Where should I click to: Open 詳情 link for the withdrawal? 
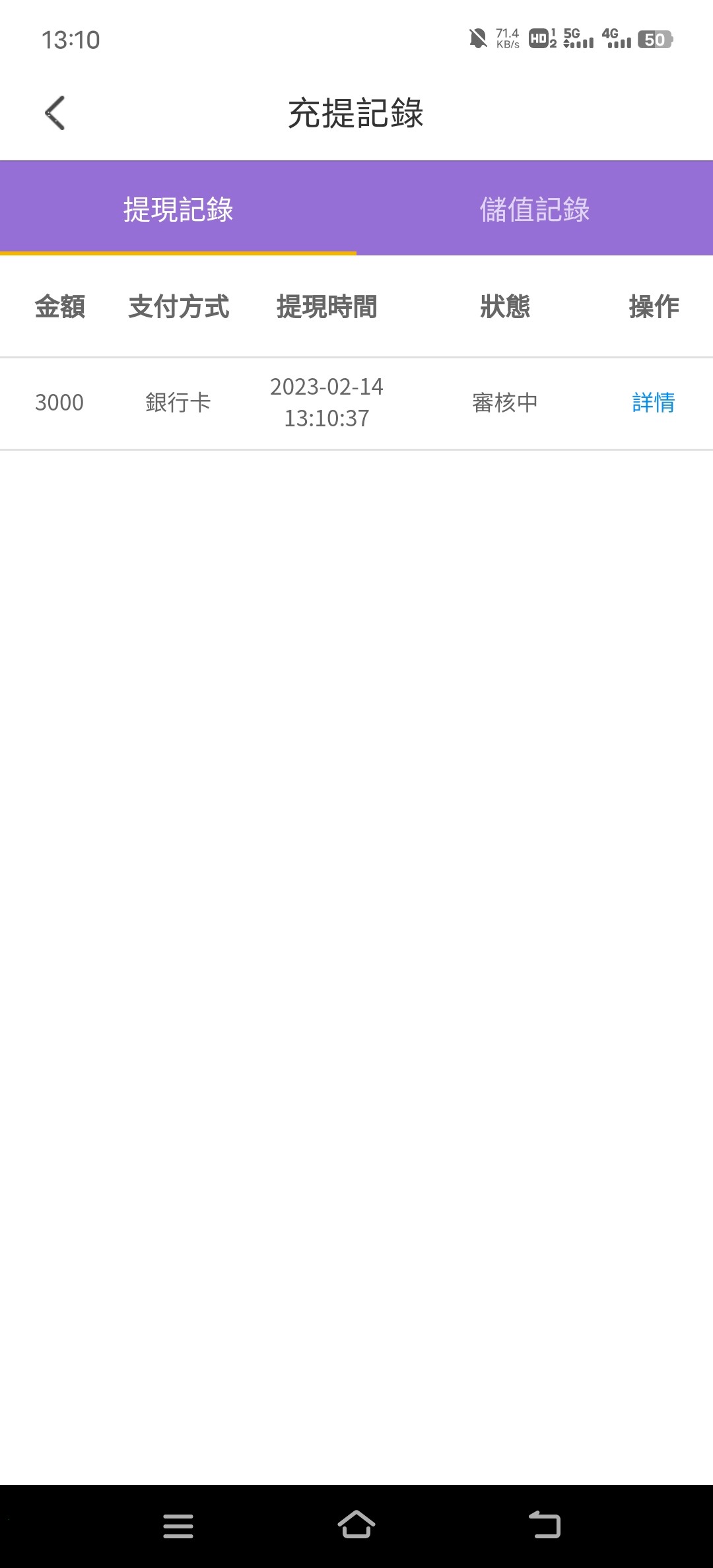tap(654, 403)
